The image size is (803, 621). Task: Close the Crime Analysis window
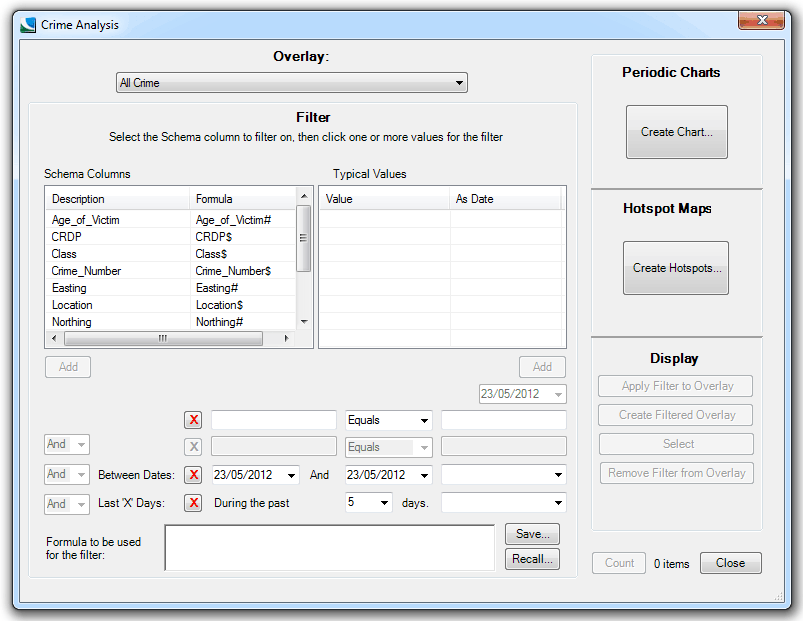(762, 20)
